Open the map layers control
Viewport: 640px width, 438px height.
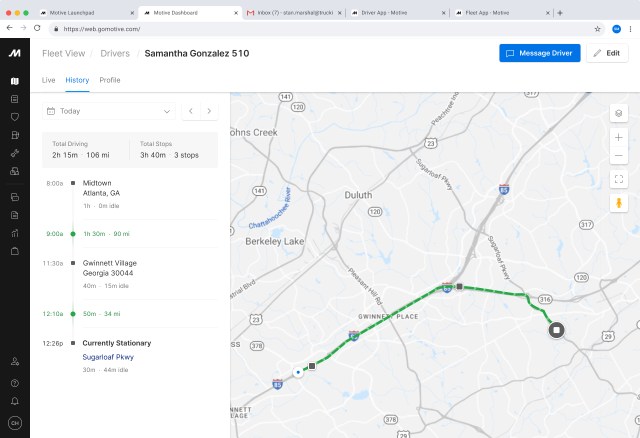click(x=619, y=113)
